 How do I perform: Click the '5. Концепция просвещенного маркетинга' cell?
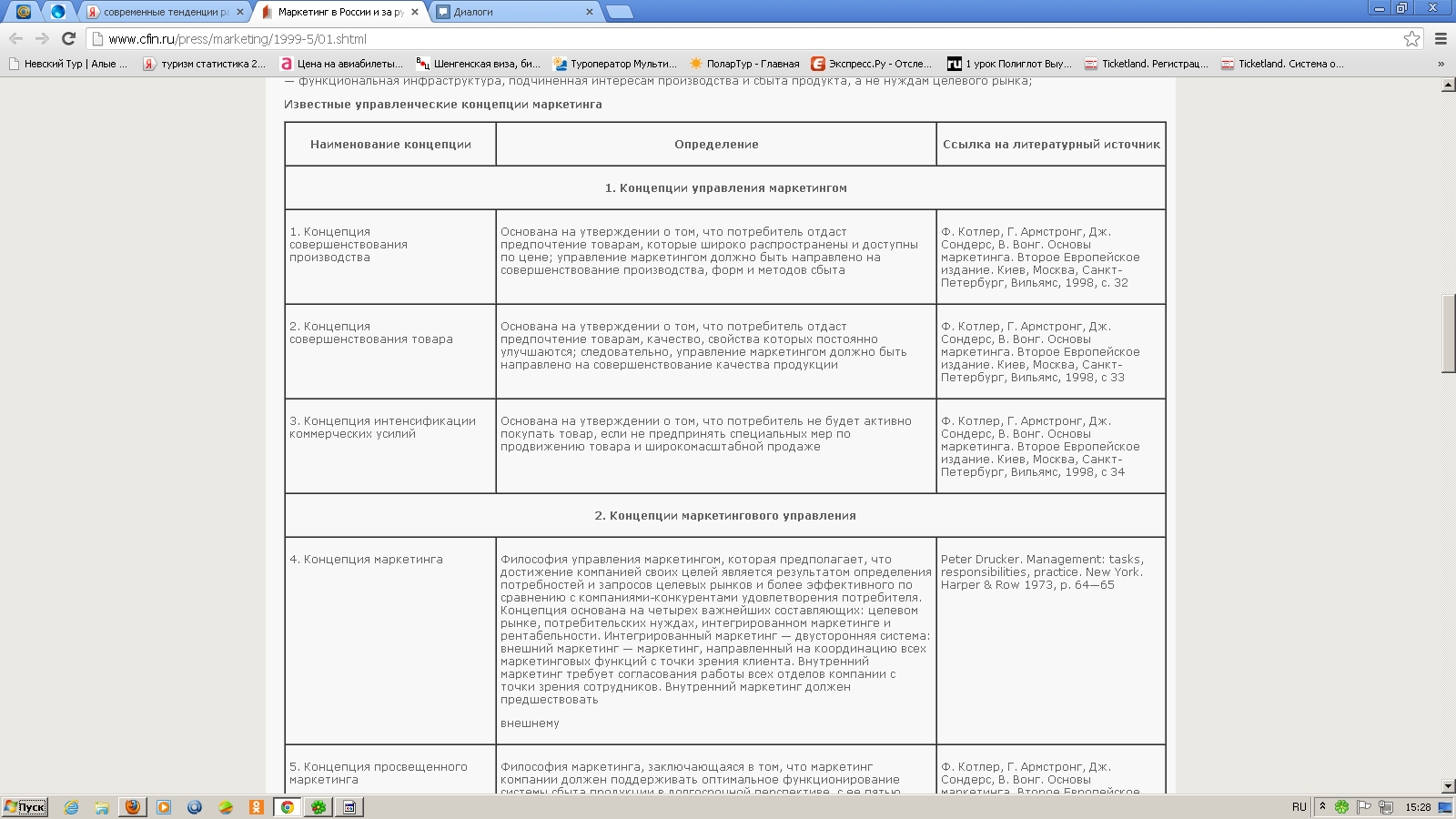(x=390, y=770)
